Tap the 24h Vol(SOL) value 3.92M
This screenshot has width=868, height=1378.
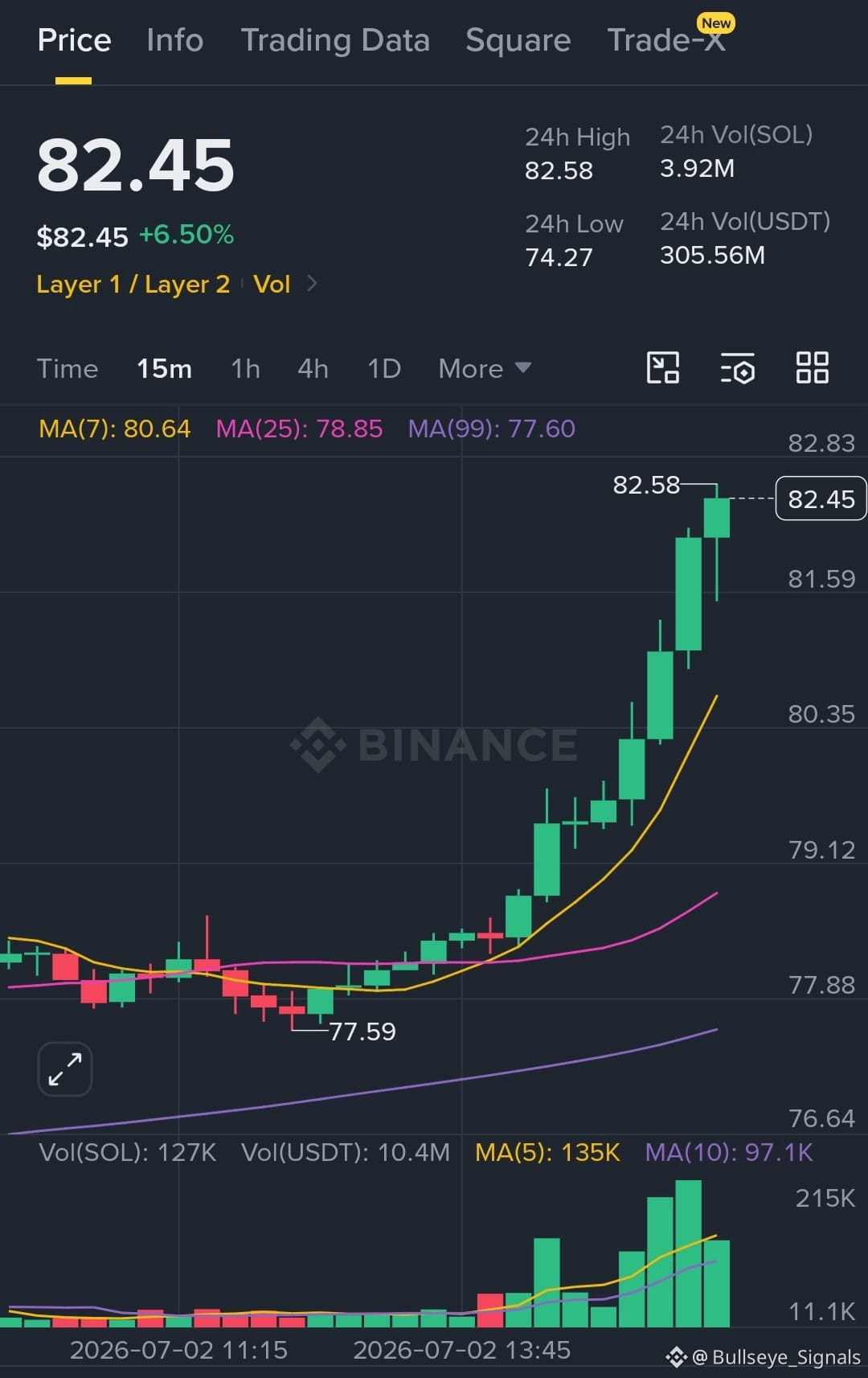pyautogui.click(x=697, y=168)
